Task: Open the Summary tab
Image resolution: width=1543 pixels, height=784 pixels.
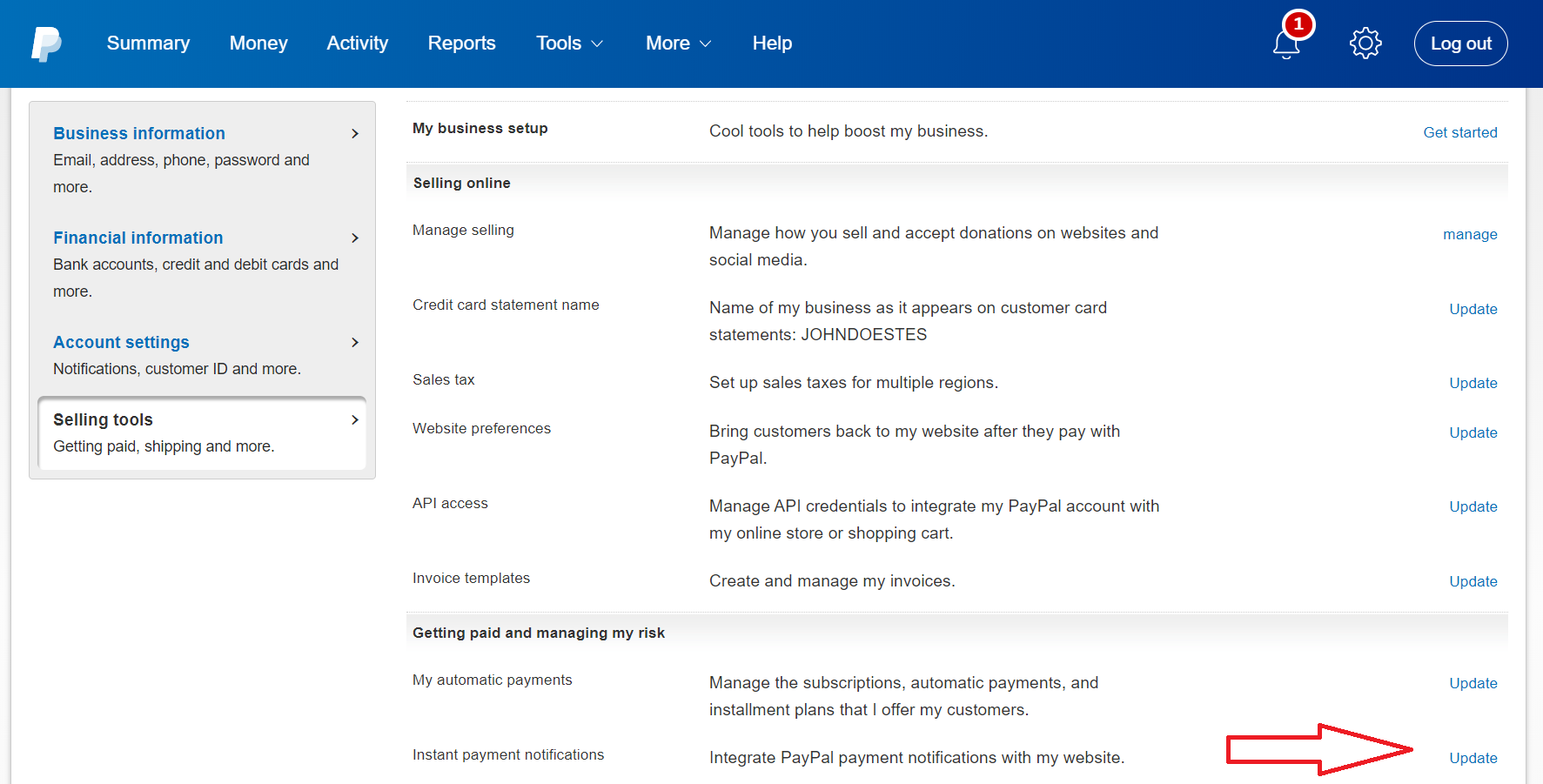Action: coord(148,44)
